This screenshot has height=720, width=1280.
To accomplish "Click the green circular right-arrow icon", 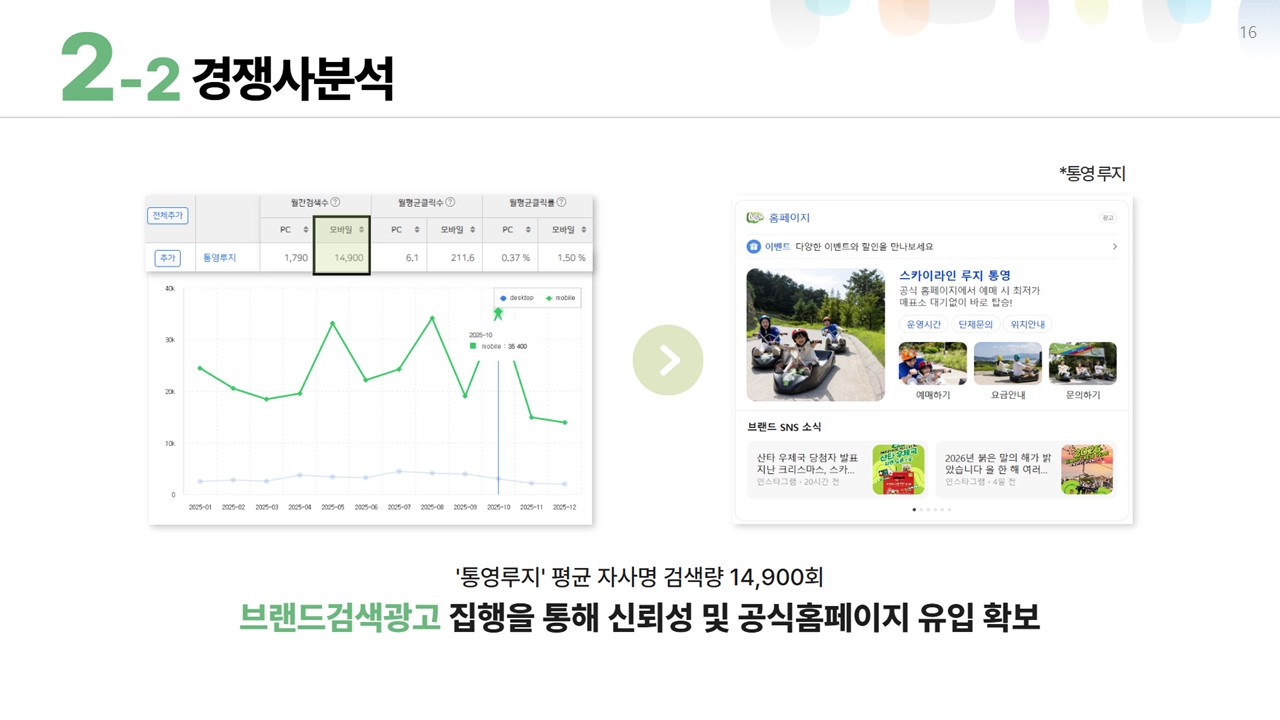I will [x=668, y=360].
